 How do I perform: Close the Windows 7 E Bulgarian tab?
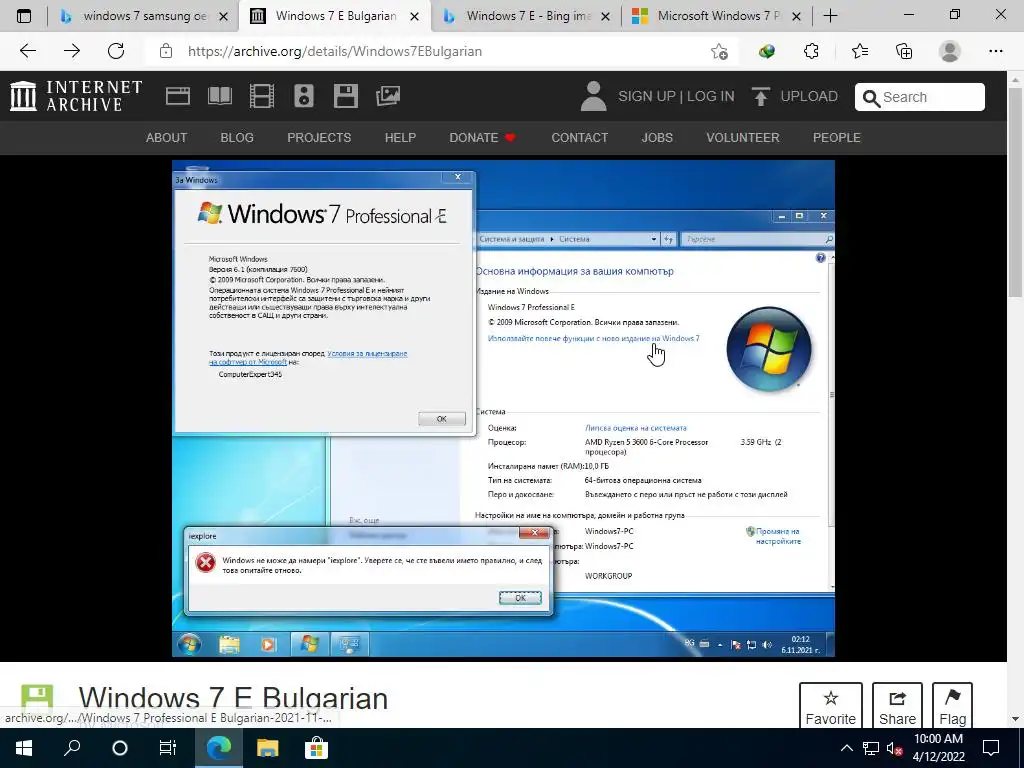414,16
